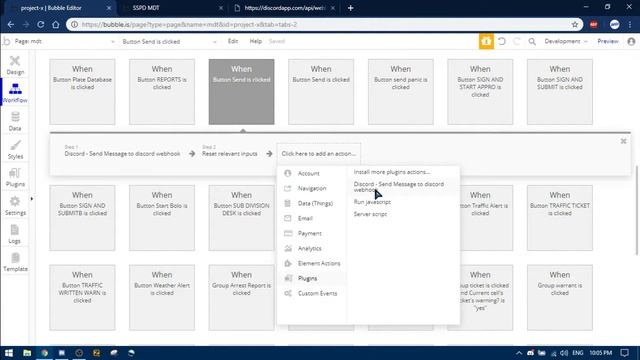Open the editor search magnifier
Image resolution: width=640 pixels, height=360 pixels.
(x=532, y=41)
